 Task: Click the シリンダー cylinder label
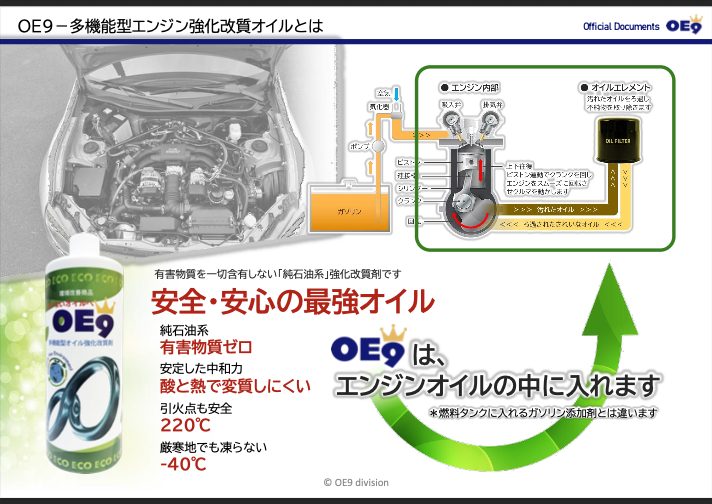click(x=412, y=188)
